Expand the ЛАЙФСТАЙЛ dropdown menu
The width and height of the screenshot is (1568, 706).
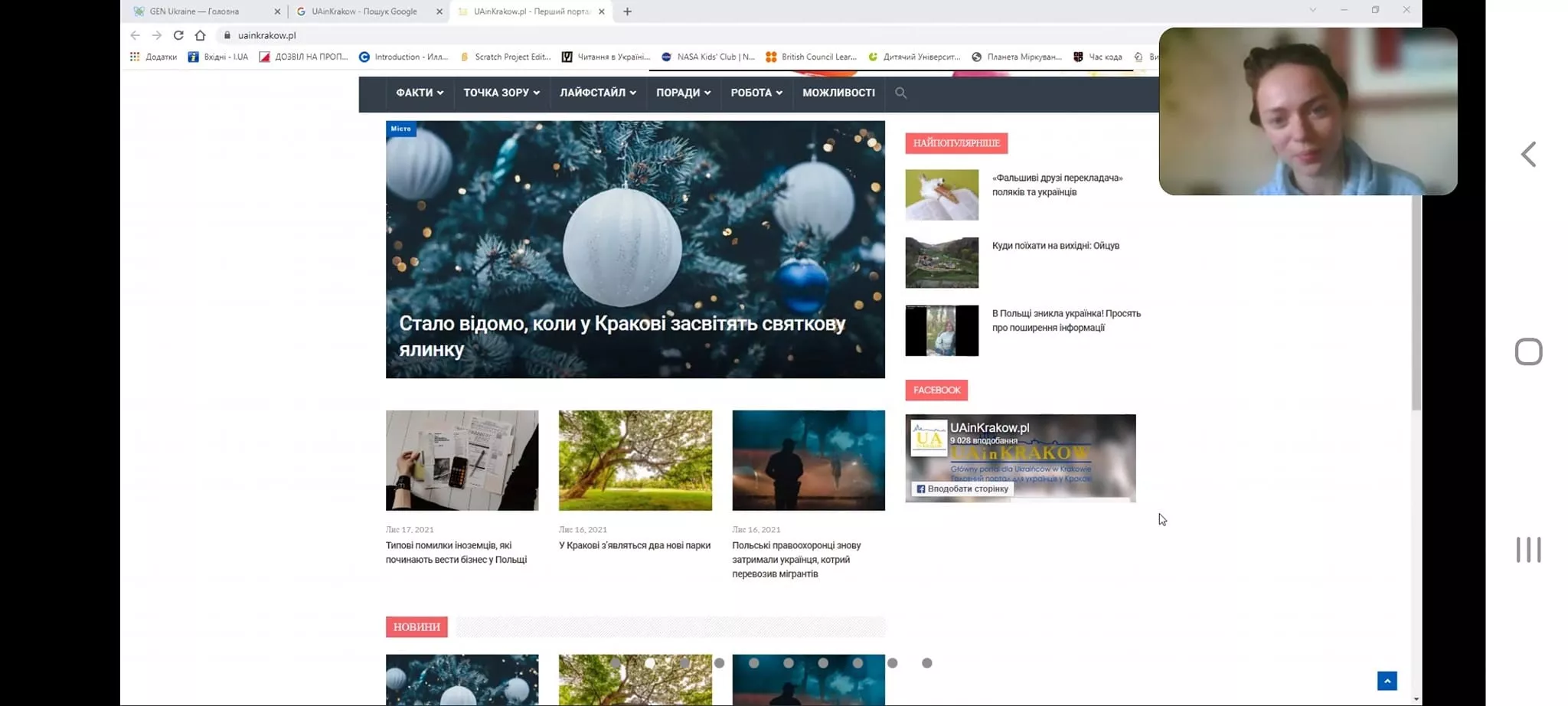click(598, 93)
